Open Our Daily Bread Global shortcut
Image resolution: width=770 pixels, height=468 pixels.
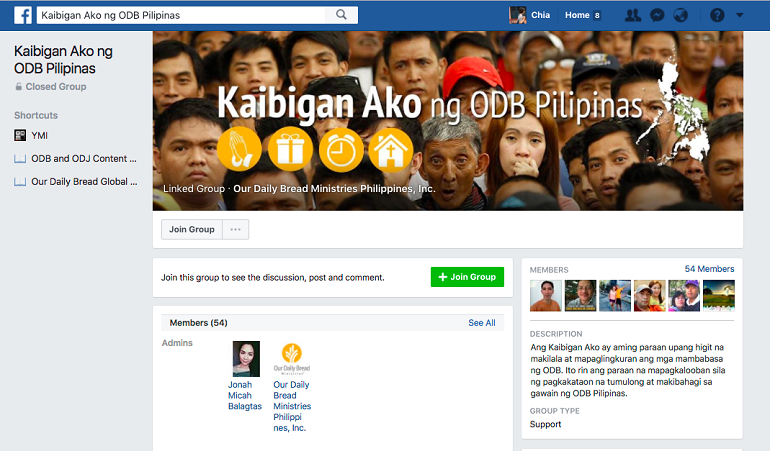point(84,182)
